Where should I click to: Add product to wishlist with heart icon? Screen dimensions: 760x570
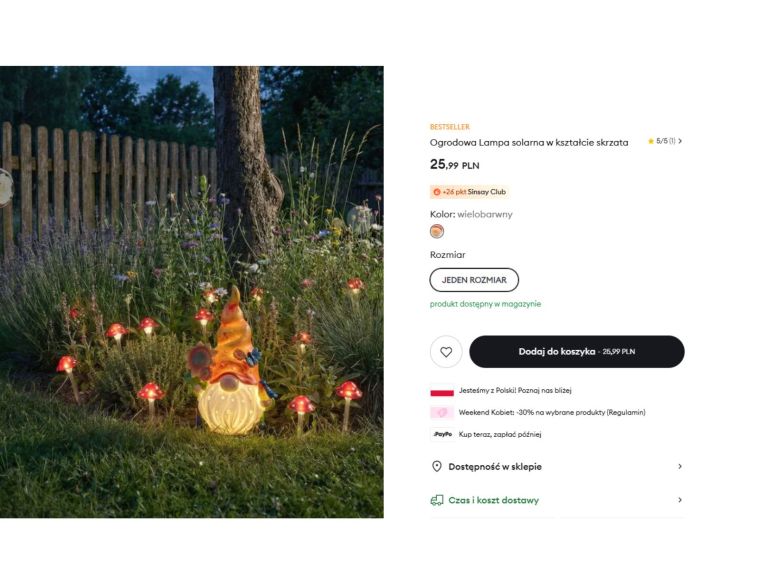click(446, 352)
